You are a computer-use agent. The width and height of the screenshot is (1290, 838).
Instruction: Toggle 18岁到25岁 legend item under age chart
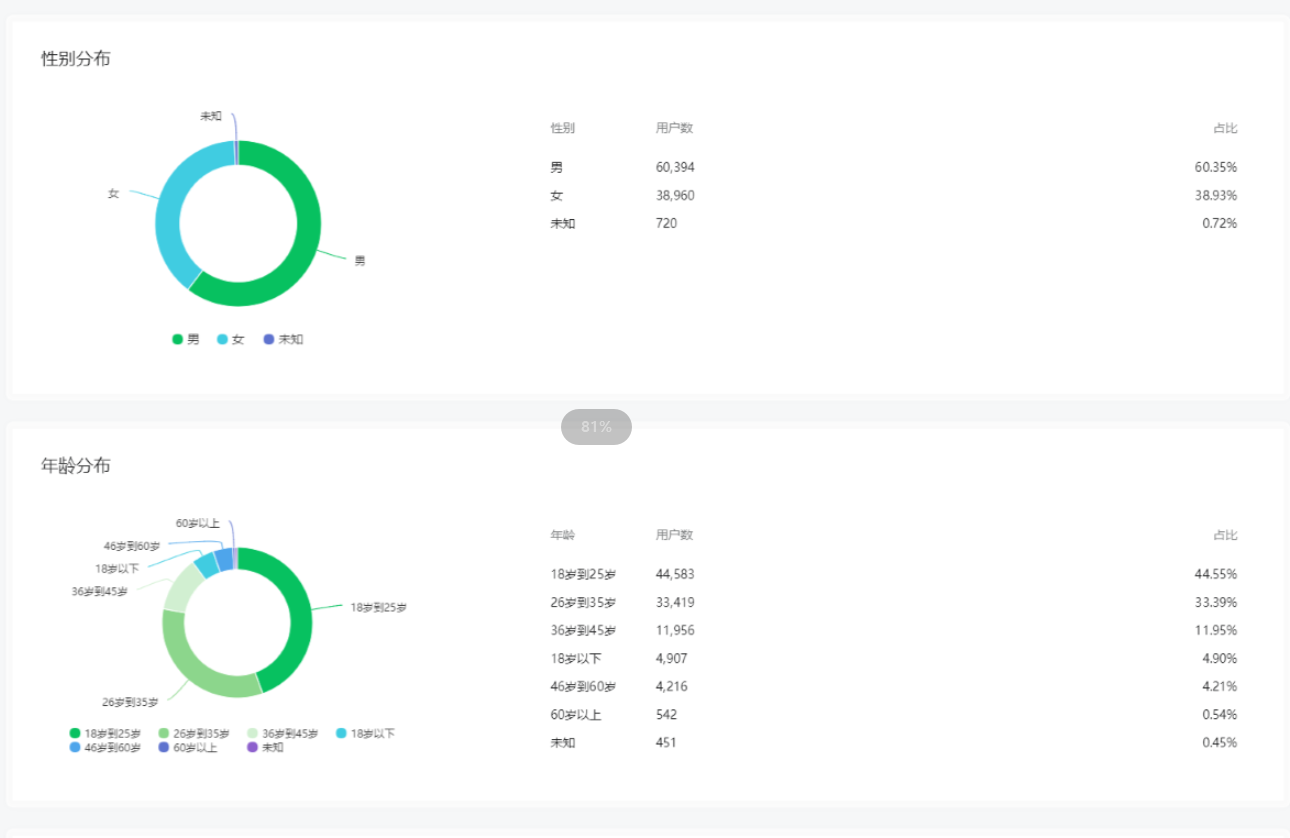pos(105,734)
